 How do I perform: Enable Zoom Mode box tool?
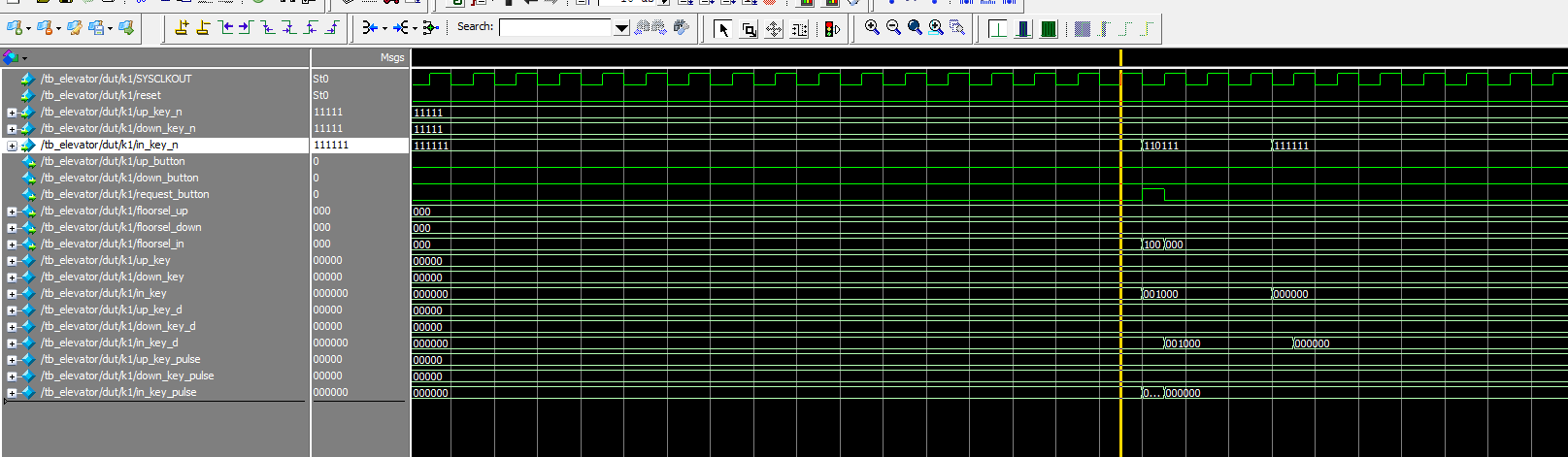pyautogui.click(x=749, y=29)
